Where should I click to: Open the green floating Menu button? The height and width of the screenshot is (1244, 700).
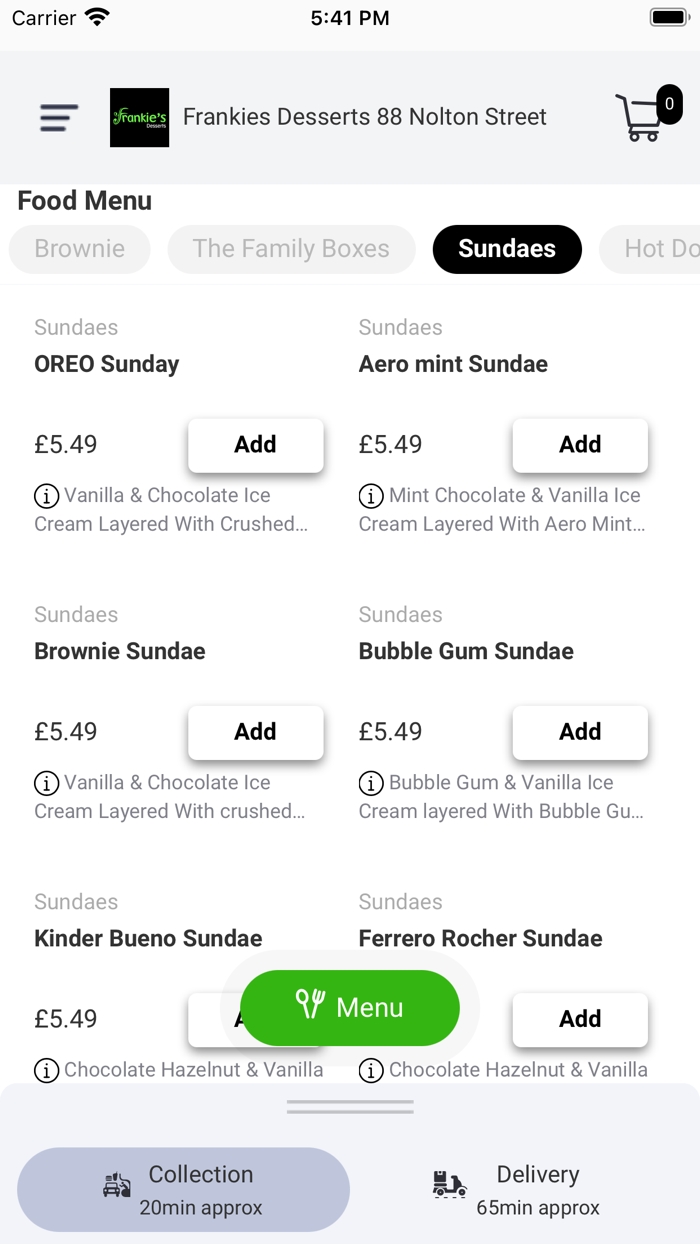click(x=350, y=1007)
